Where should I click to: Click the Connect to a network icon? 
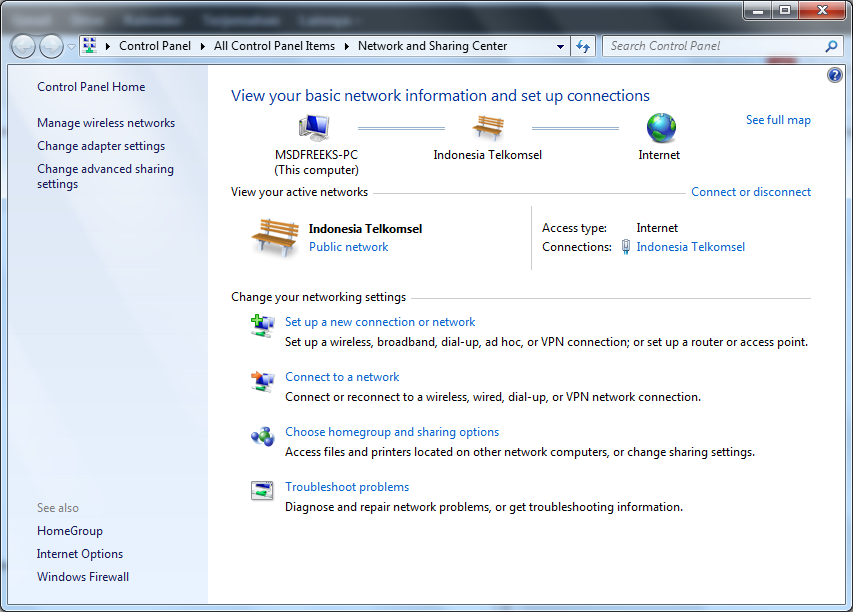(x=263, y=381)
